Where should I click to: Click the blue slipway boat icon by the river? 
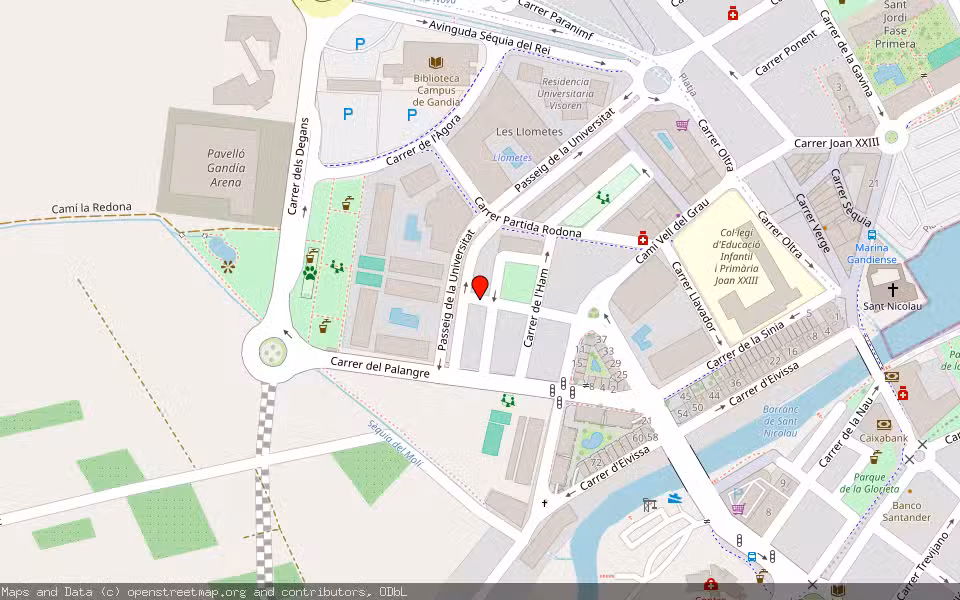(x=675, y=497)
